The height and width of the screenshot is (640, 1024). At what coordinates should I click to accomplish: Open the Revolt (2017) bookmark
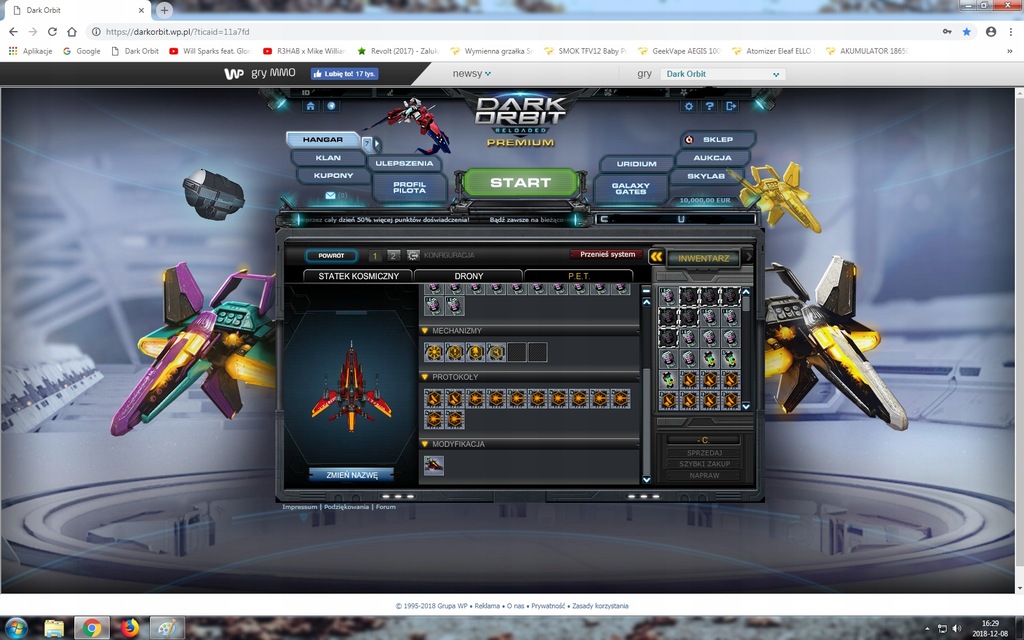[x=399, y=51]
